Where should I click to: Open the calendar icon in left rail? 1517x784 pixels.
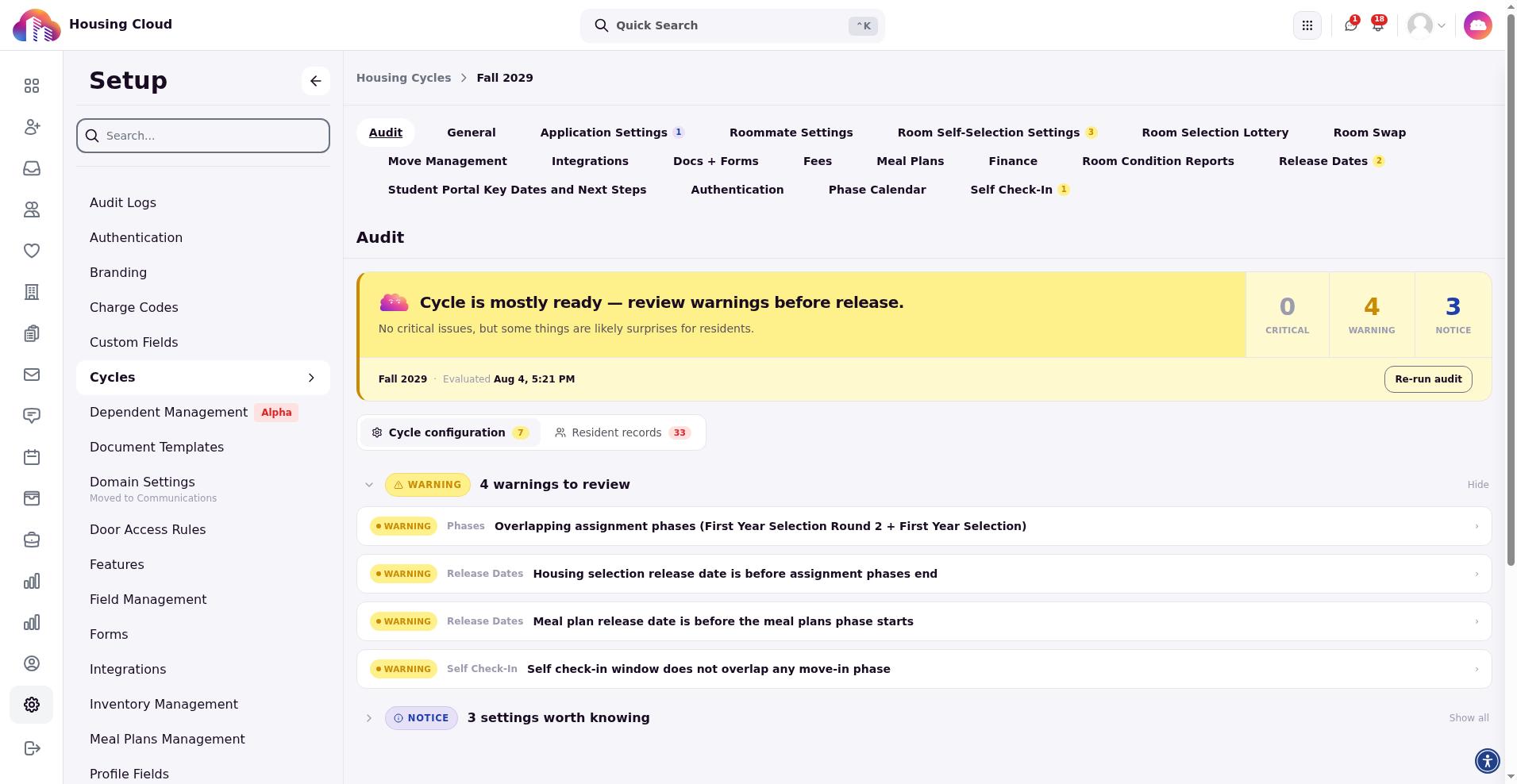point(32,457)
